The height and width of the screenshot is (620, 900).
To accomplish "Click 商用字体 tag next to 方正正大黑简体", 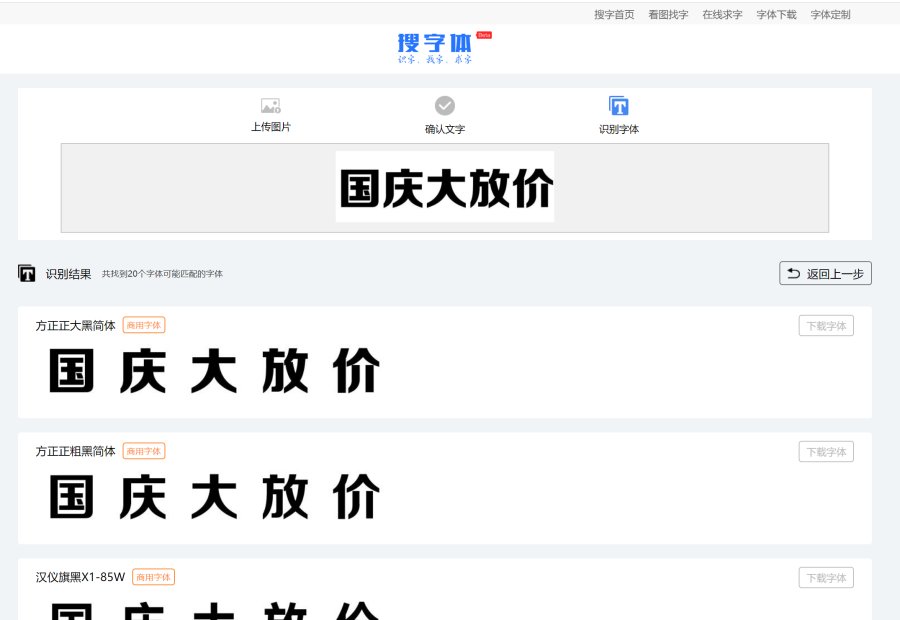I will (144, 325).
